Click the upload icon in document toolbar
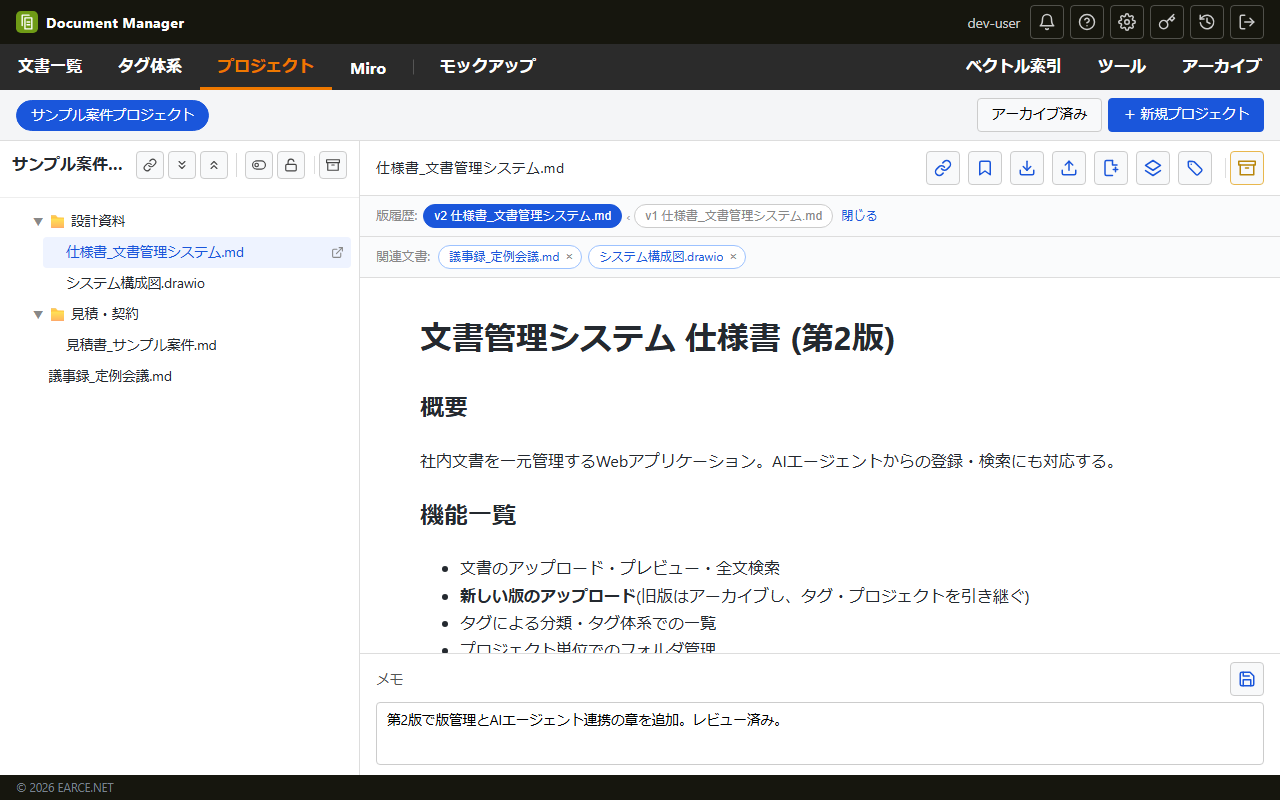The height and width of the screenshot is (800, 1280). (1069, 168)
